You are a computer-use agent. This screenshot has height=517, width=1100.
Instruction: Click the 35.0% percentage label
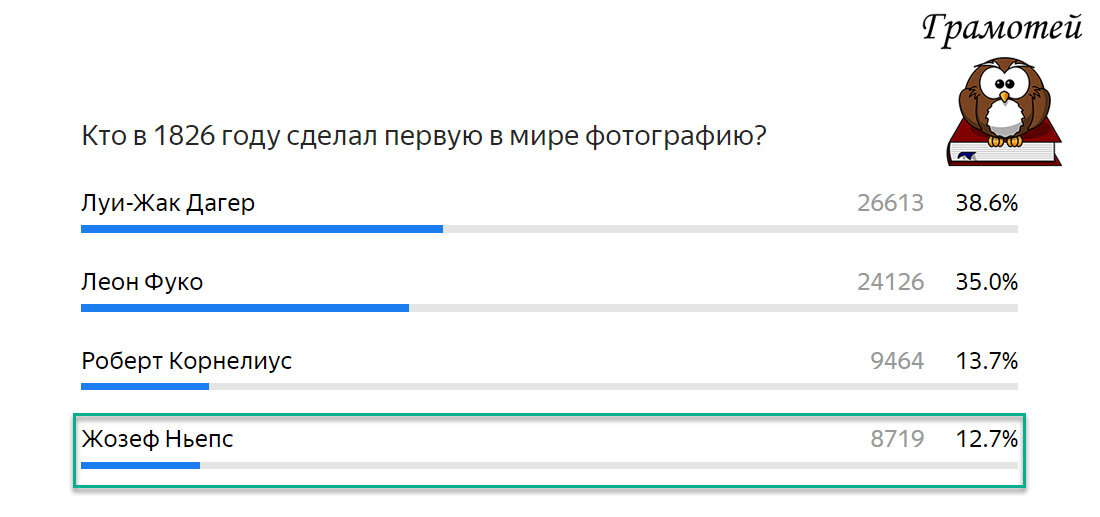point(986,282)
